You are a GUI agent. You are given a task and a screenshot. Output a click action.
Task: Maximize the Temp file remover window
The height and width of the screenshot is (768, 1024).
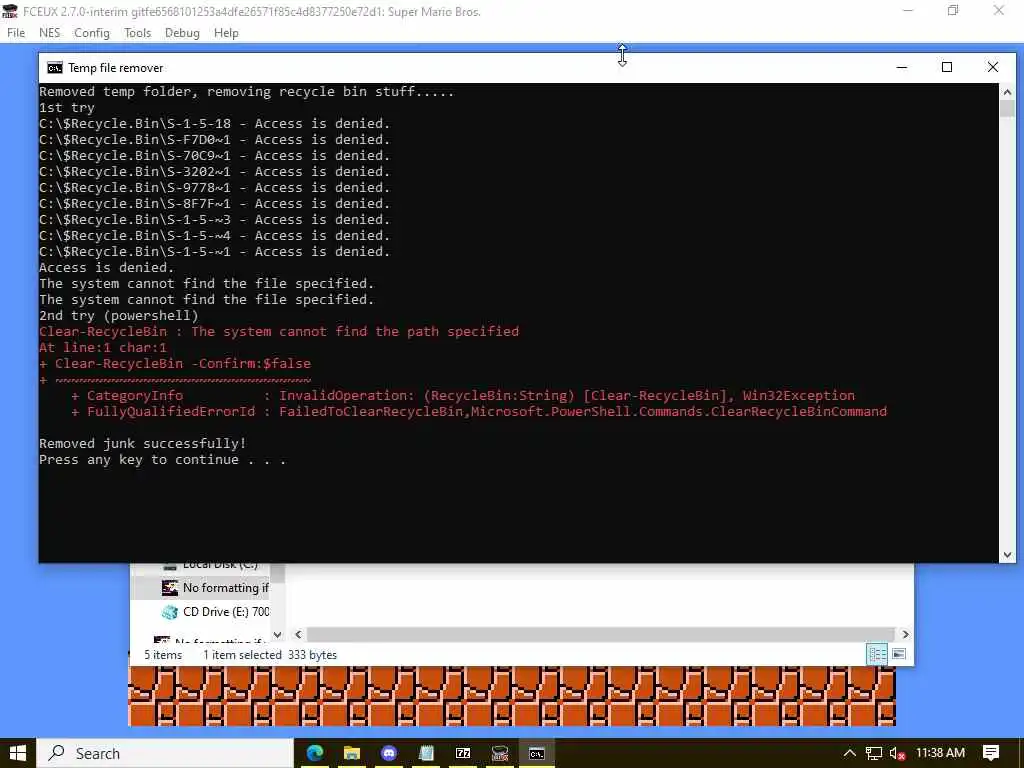pos(947,67)
